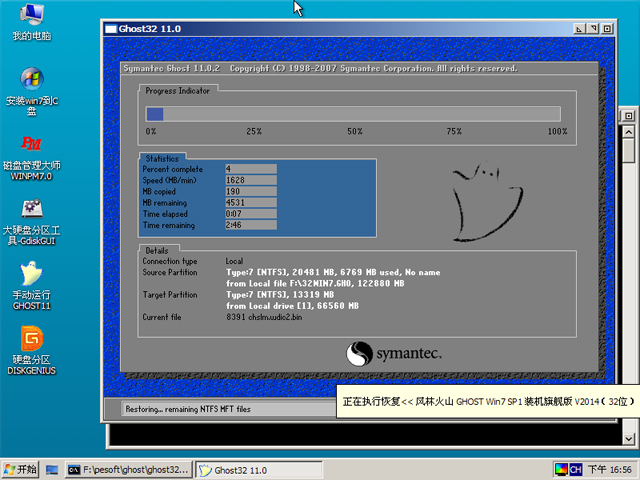Click the Symantec Ghost 11.0.2 copyright header
Viewport: 640px width, 480px height.
(320, 68)
